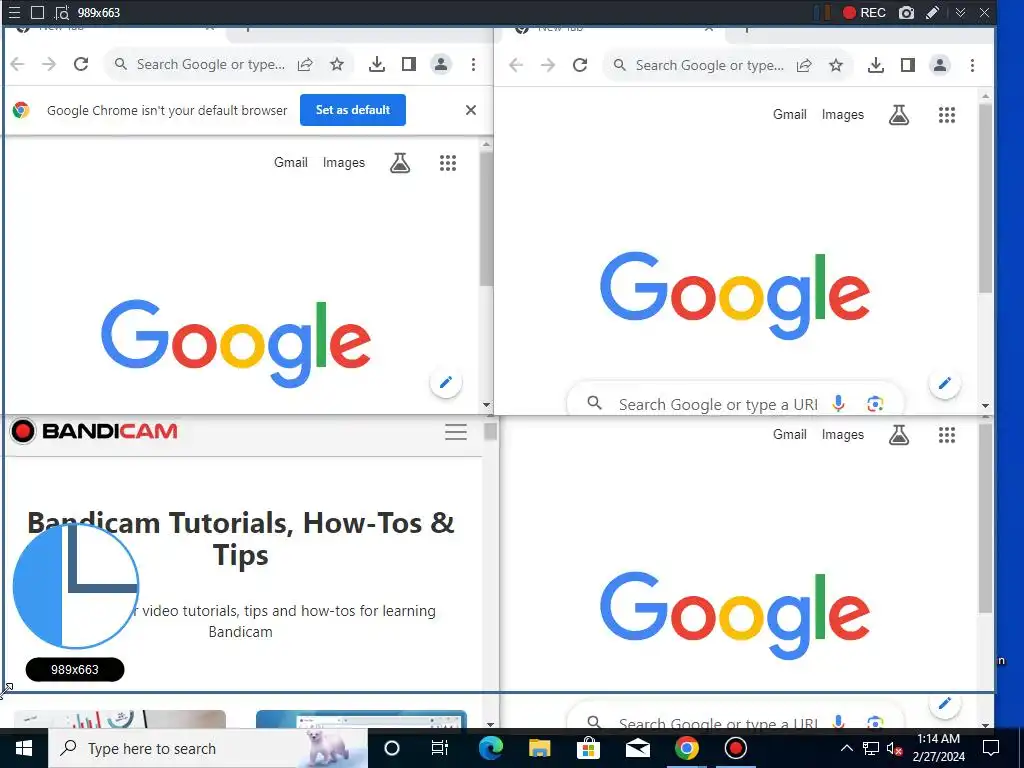The width and height of the screenshot is (1024, 768).
Task: Click the Set as default button
Action: (353, 110)
